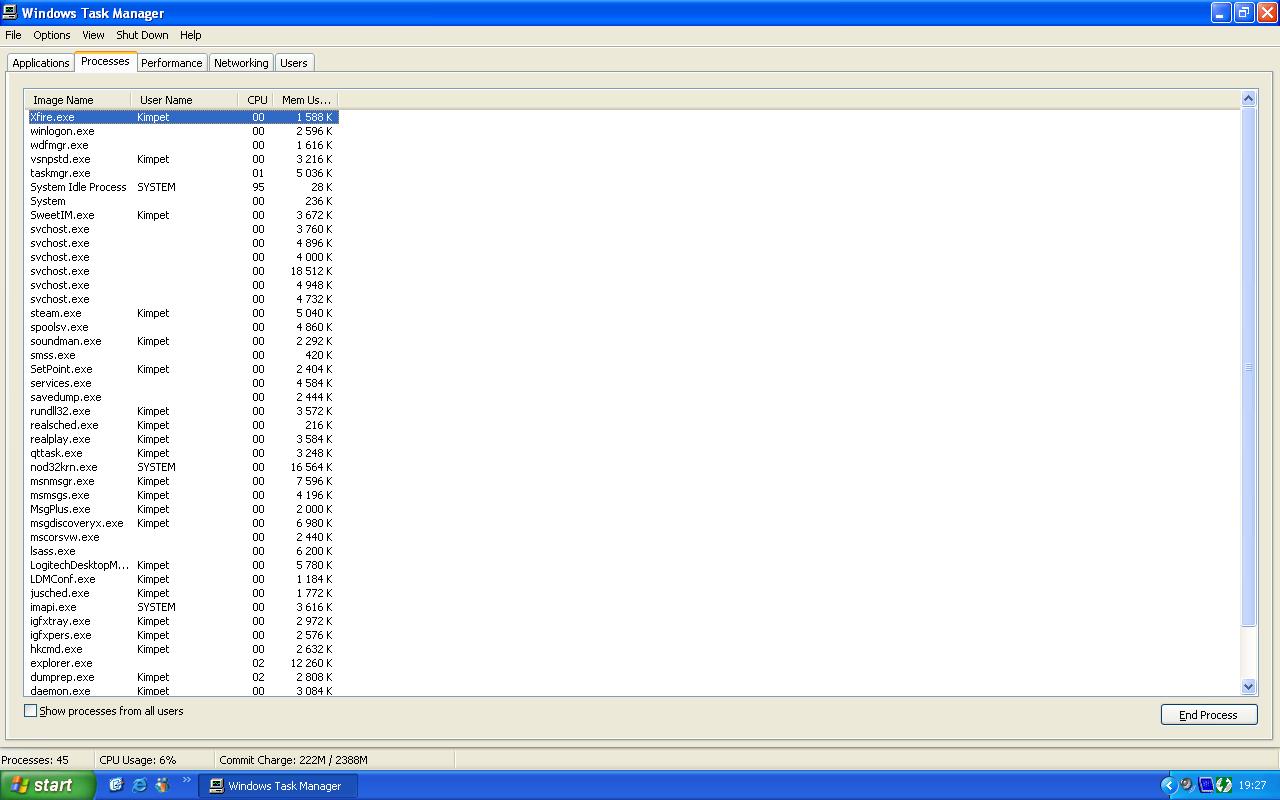Show hidden tray icons with the round arrow

pyautogui.click(x=1168, y=785)
